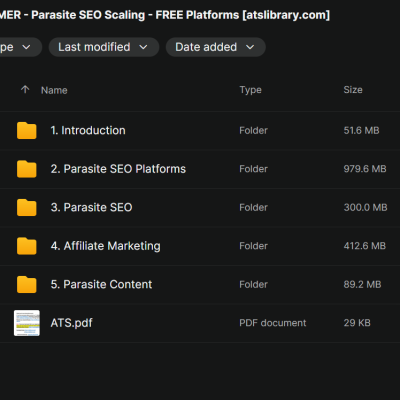
Task: Click the Folder type cell for 5. Parasite Content
Action: point(253,284)
